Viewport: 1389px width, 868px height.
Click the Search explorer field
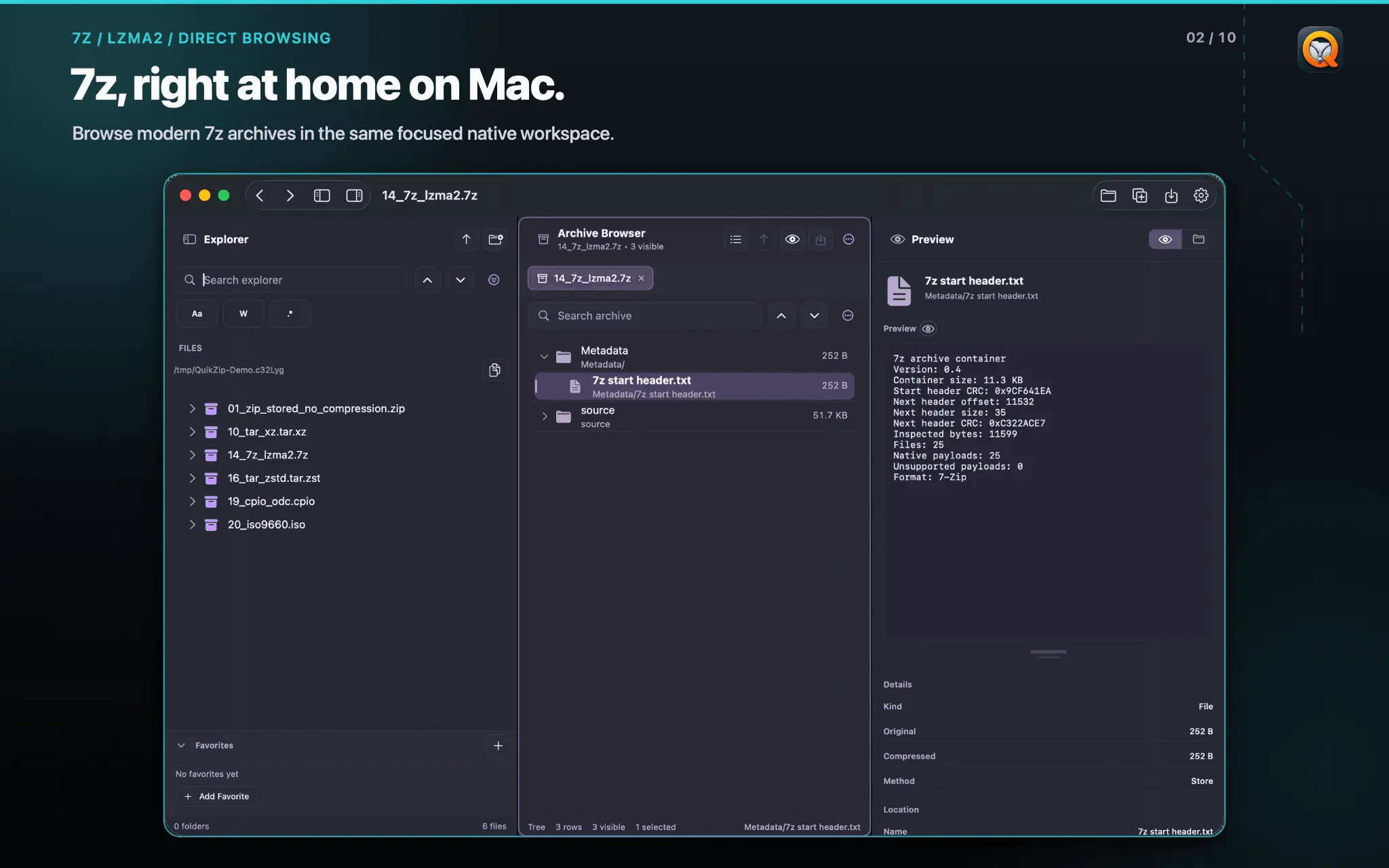click(292, 280)
